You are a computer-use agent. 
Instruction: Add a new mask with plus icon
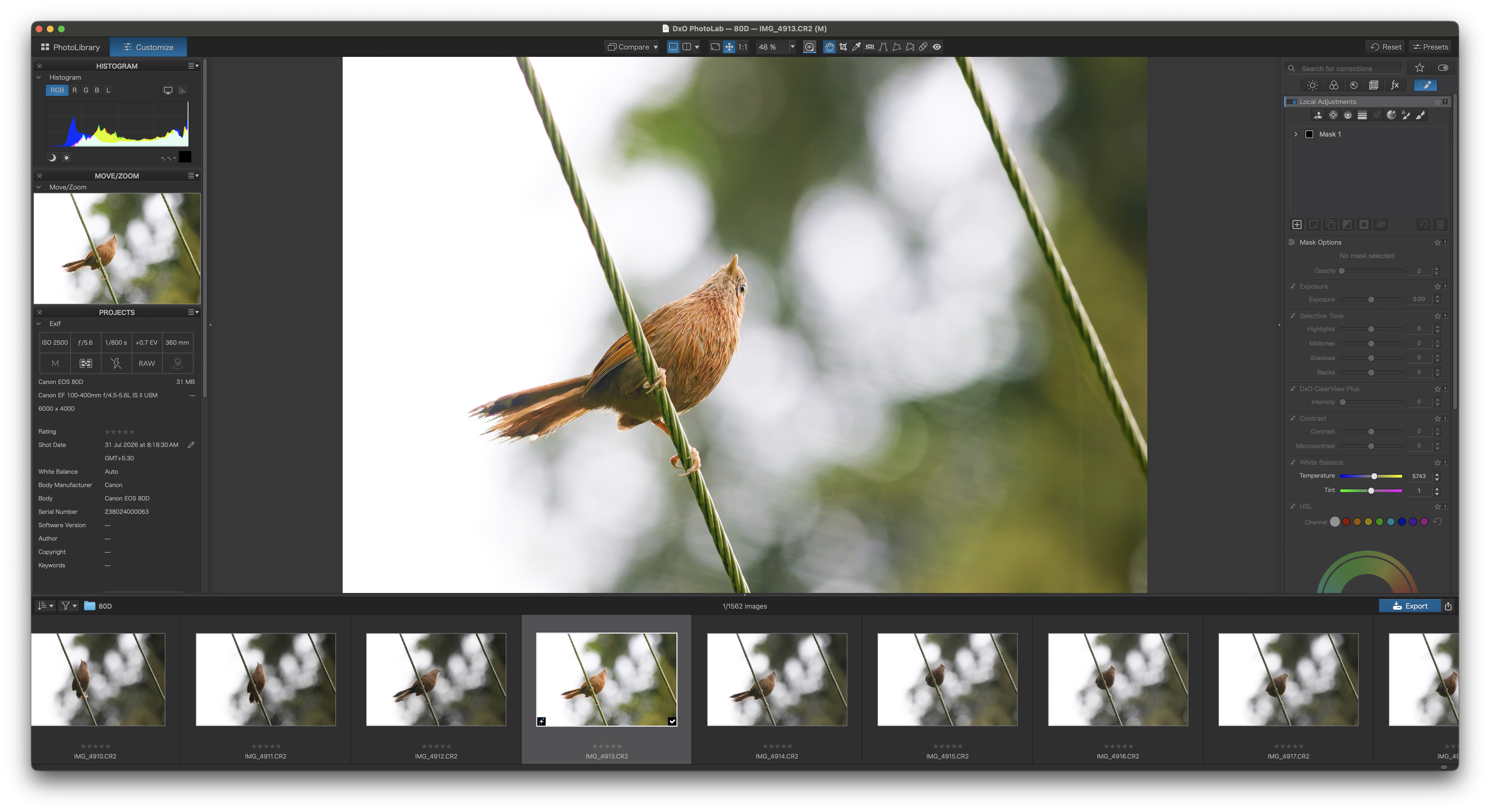(x=1297, y=224)
